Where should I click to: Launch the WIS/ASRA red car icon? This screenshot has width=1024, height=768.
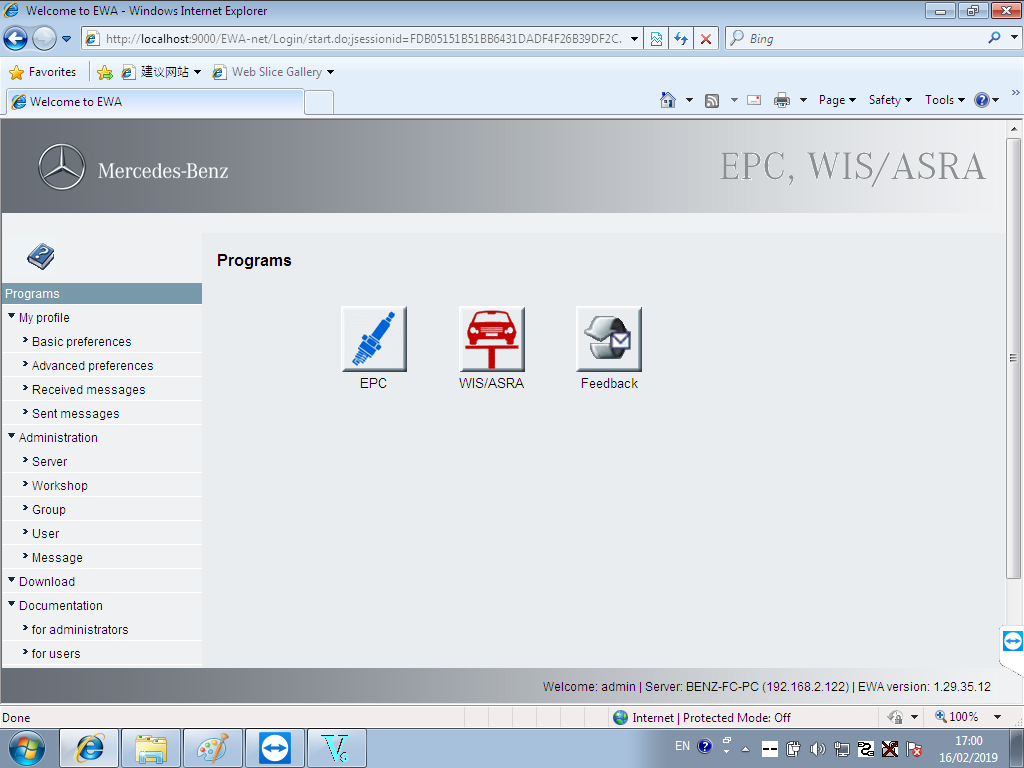coord(491,339)
